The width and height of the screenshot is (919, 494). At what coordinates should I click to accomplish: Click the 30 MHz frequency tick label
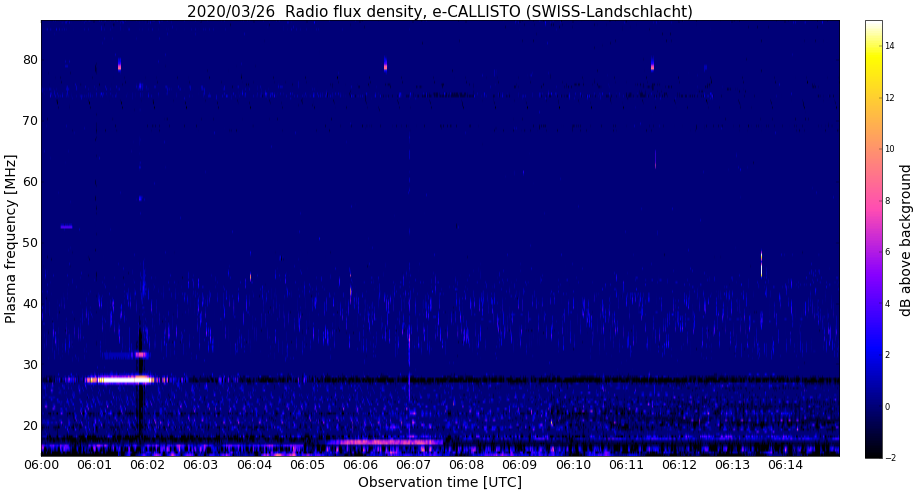[30, 364]
